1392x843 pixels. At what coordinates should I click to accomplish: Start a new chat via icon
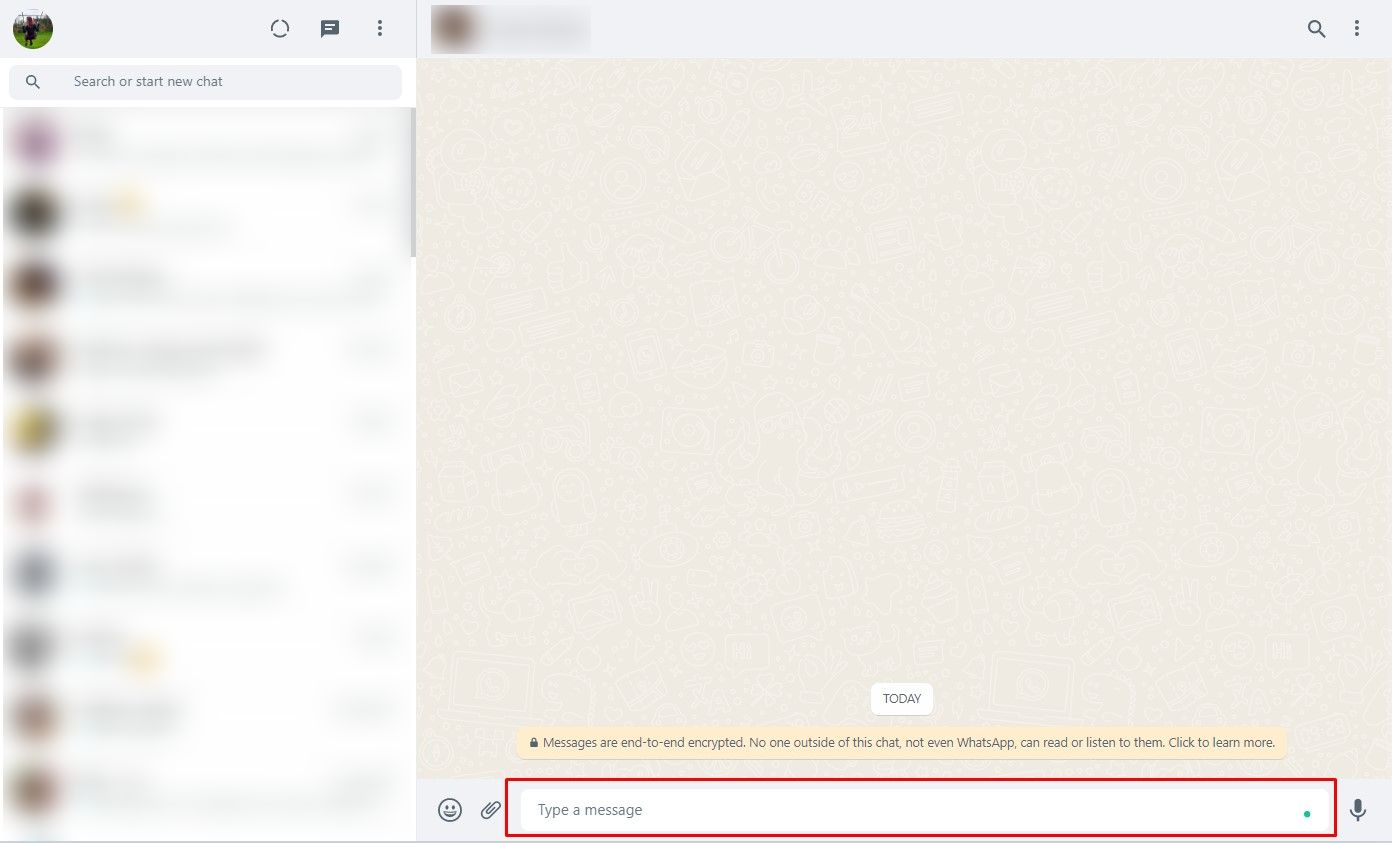pos(330,29)
